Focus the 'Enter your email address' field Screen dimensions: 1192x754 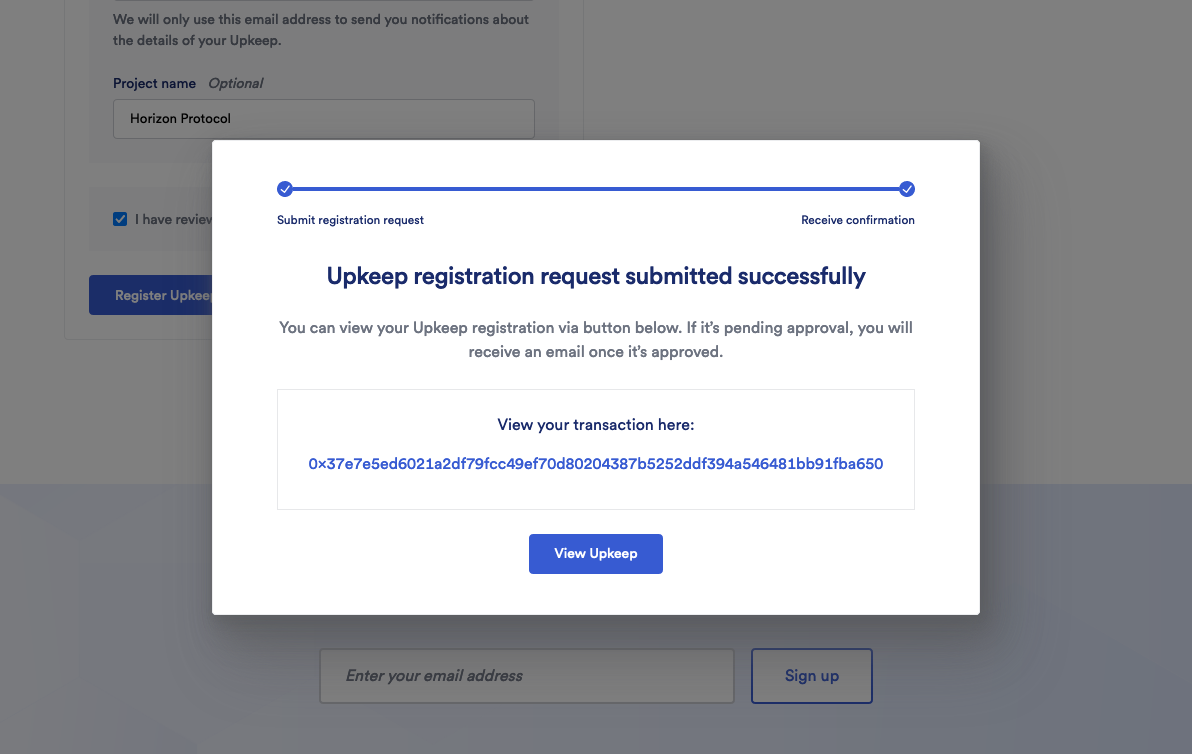tap(526, 676)
